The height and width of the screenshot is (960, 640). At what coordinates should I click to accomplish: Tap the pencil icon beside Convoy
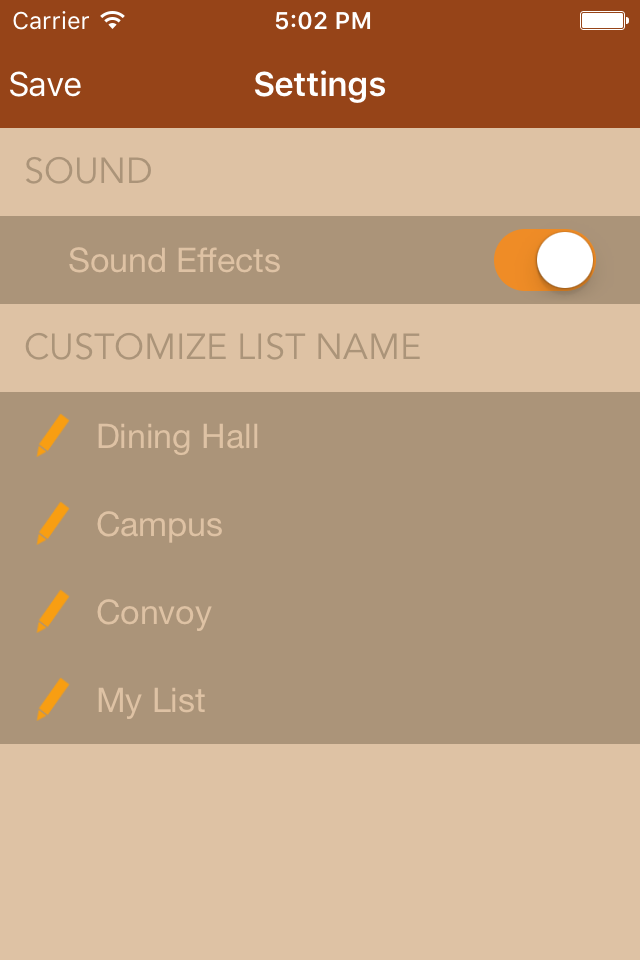(x=53, y=612)
